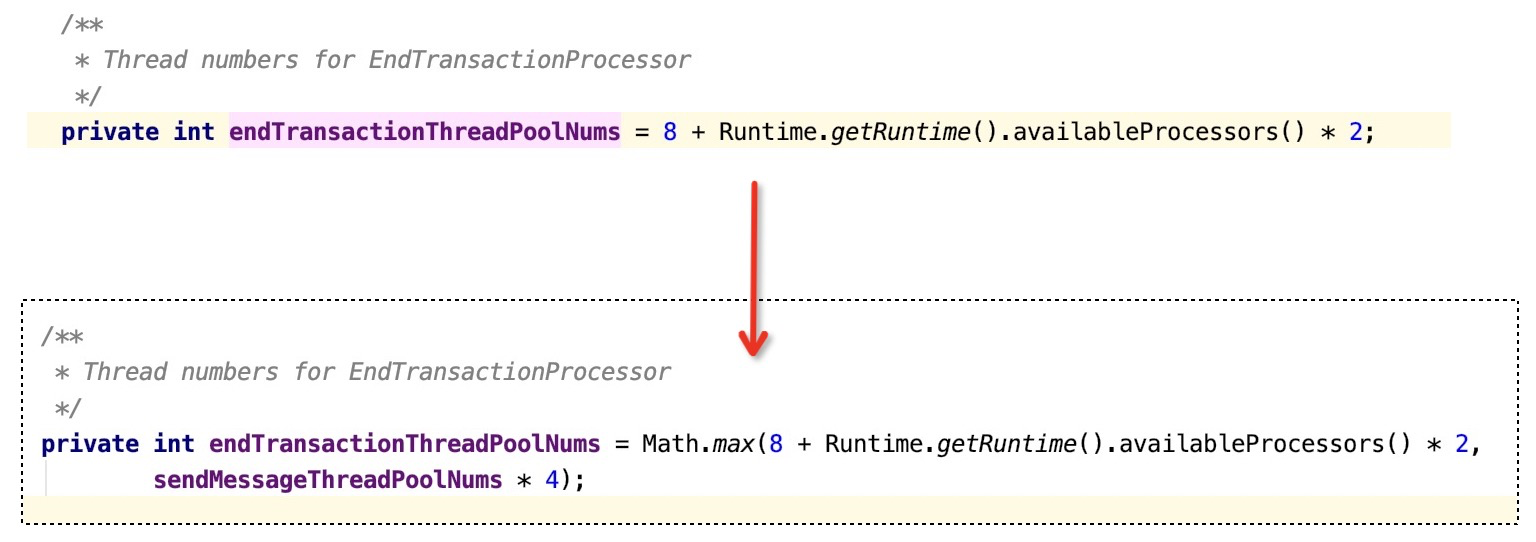Click the 'private' keyword in the bottom snippet
The width and height of the screenshot is (1536, 542).
pos(90,444)
